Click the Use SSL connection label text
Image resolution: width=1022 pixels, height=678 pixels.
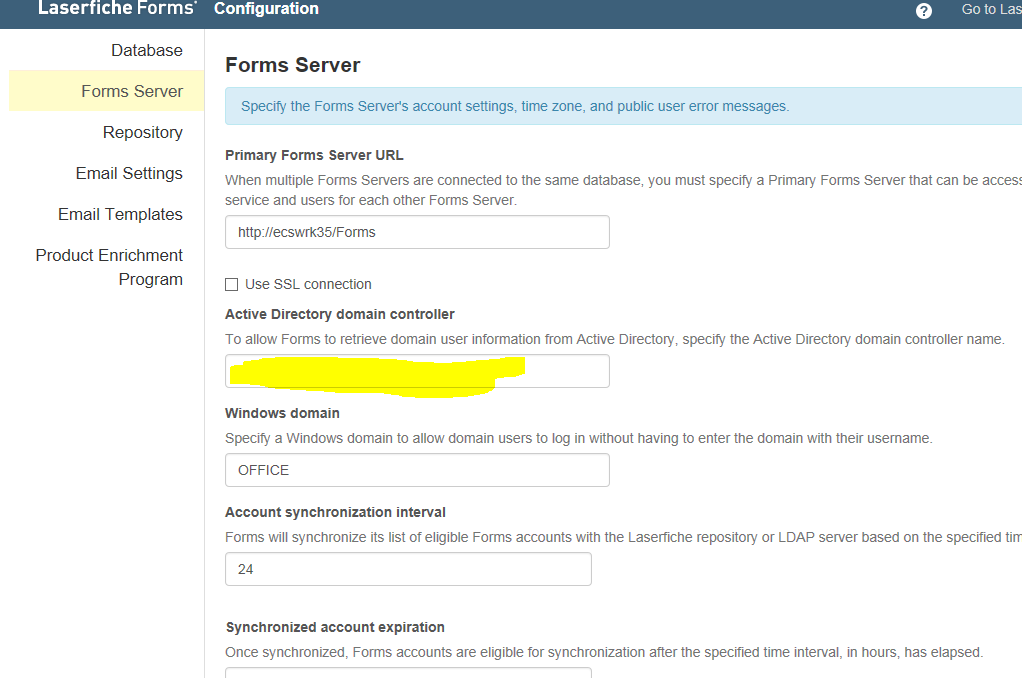tap(308, 284)
